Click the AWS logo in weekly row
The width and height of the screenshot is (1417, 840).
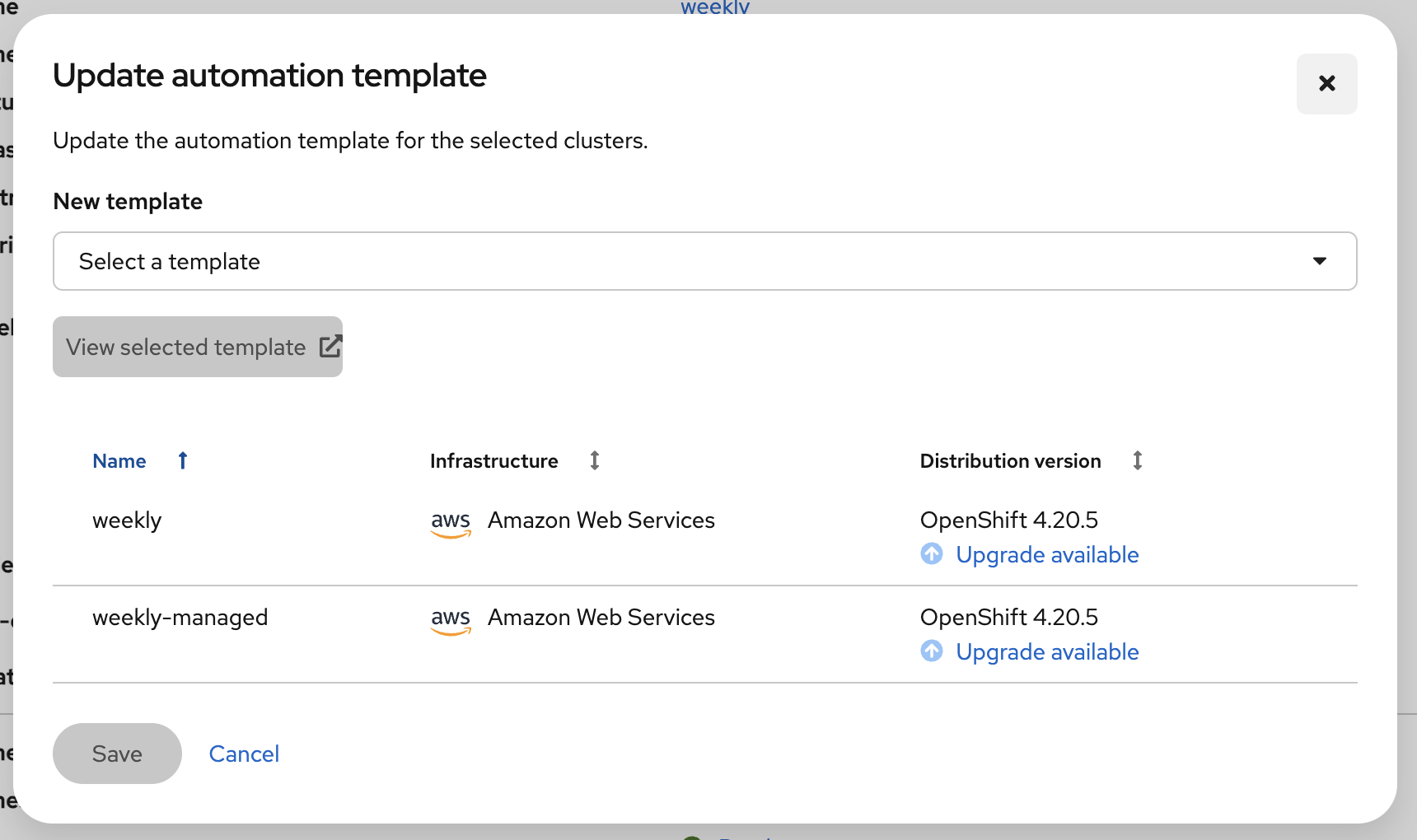click(x=451, y=522)
